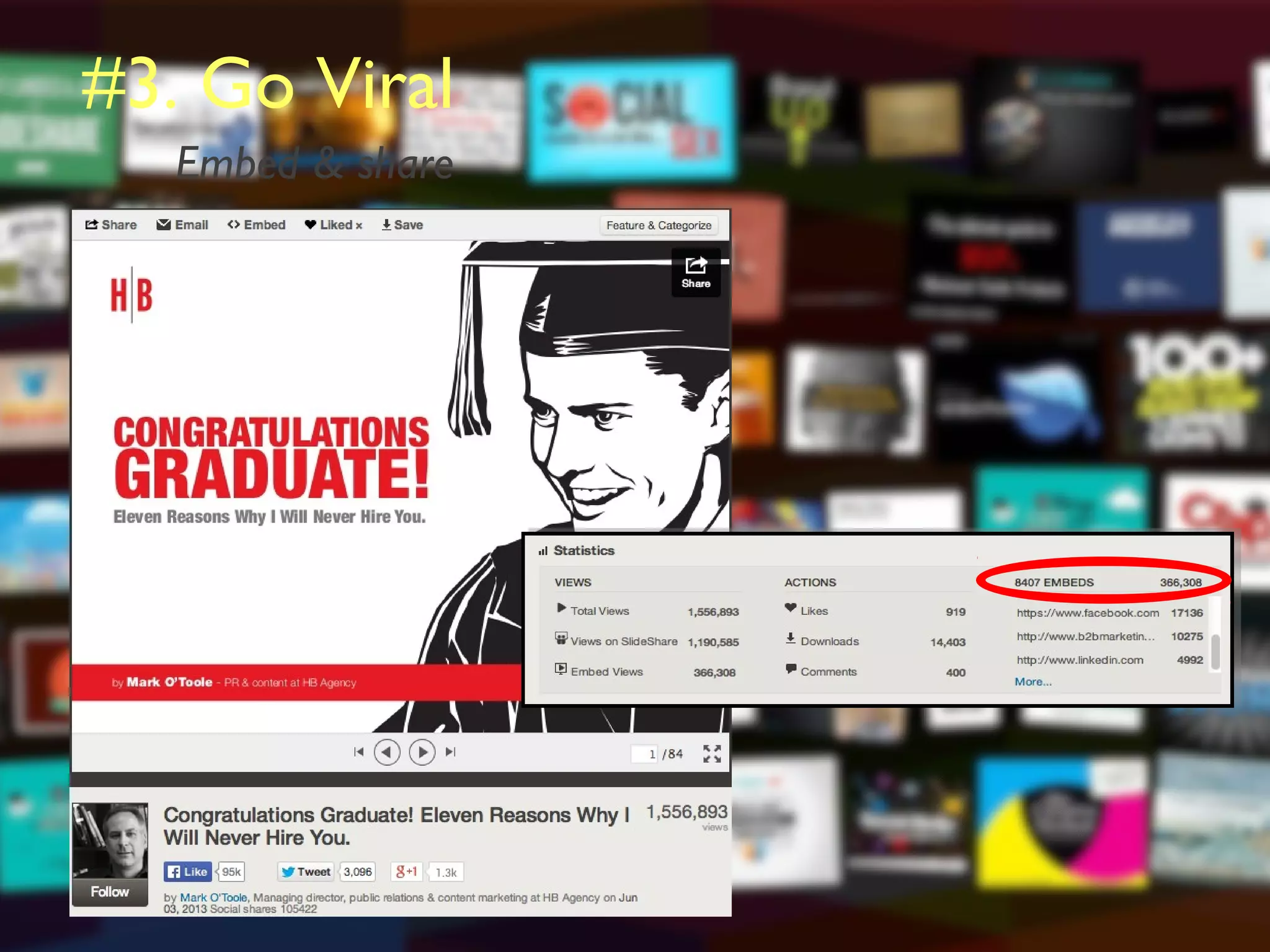Click the Comments bubble icon in statistics
This screenshot has height=952, width=1270.
pyautogui.click(x=790, y=669)
